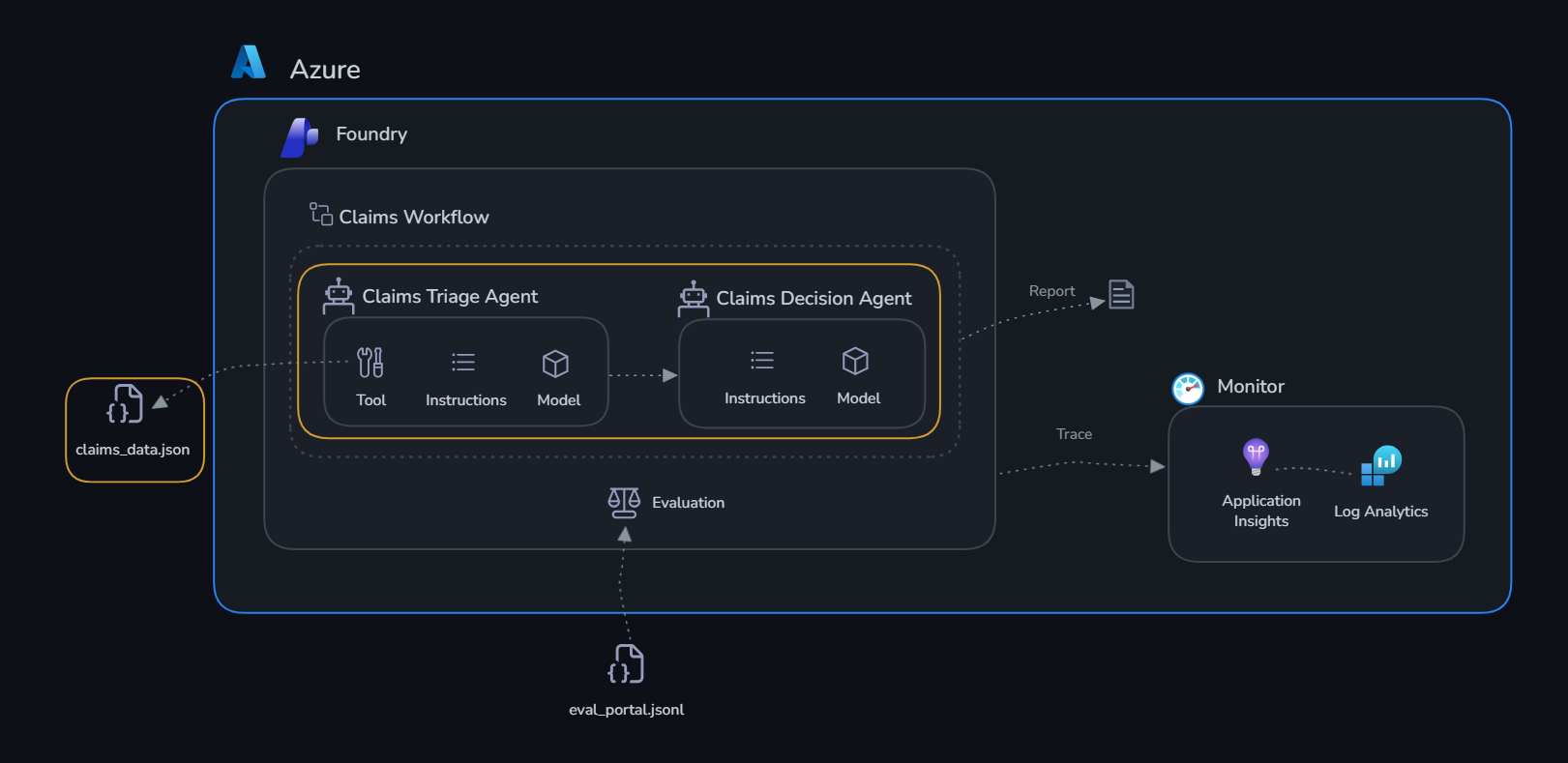The width and height of the screenshot is (1568, 763).
Task: Click the Tool label text
Action: point(370,400)
